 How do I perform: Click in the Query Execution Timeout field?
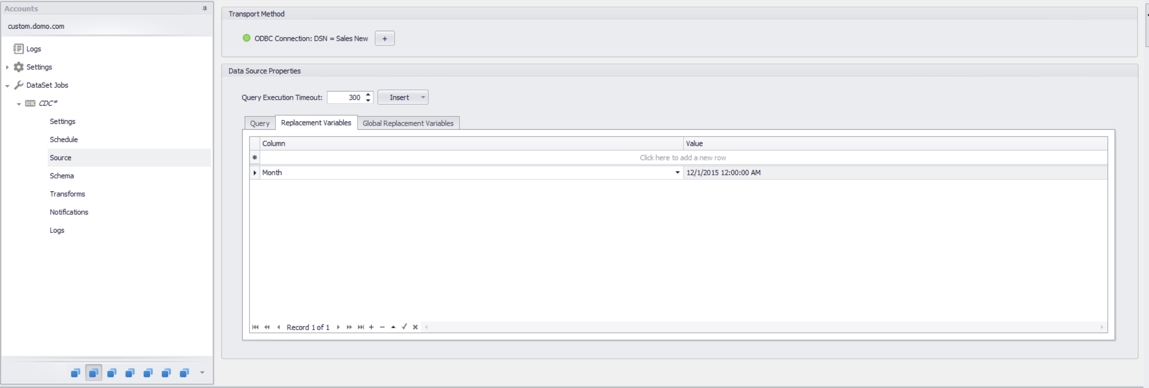click(345, 98)
